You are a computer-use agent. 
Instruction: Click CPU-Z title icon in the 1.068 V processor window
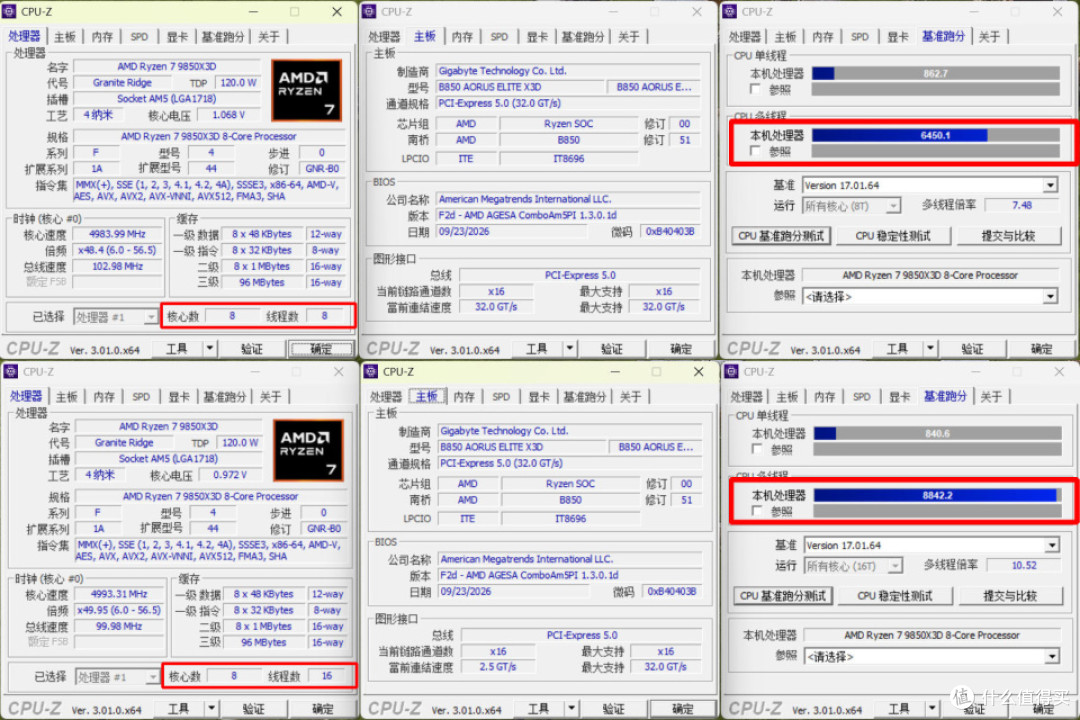pyautogui.click(x=9, y=12)
